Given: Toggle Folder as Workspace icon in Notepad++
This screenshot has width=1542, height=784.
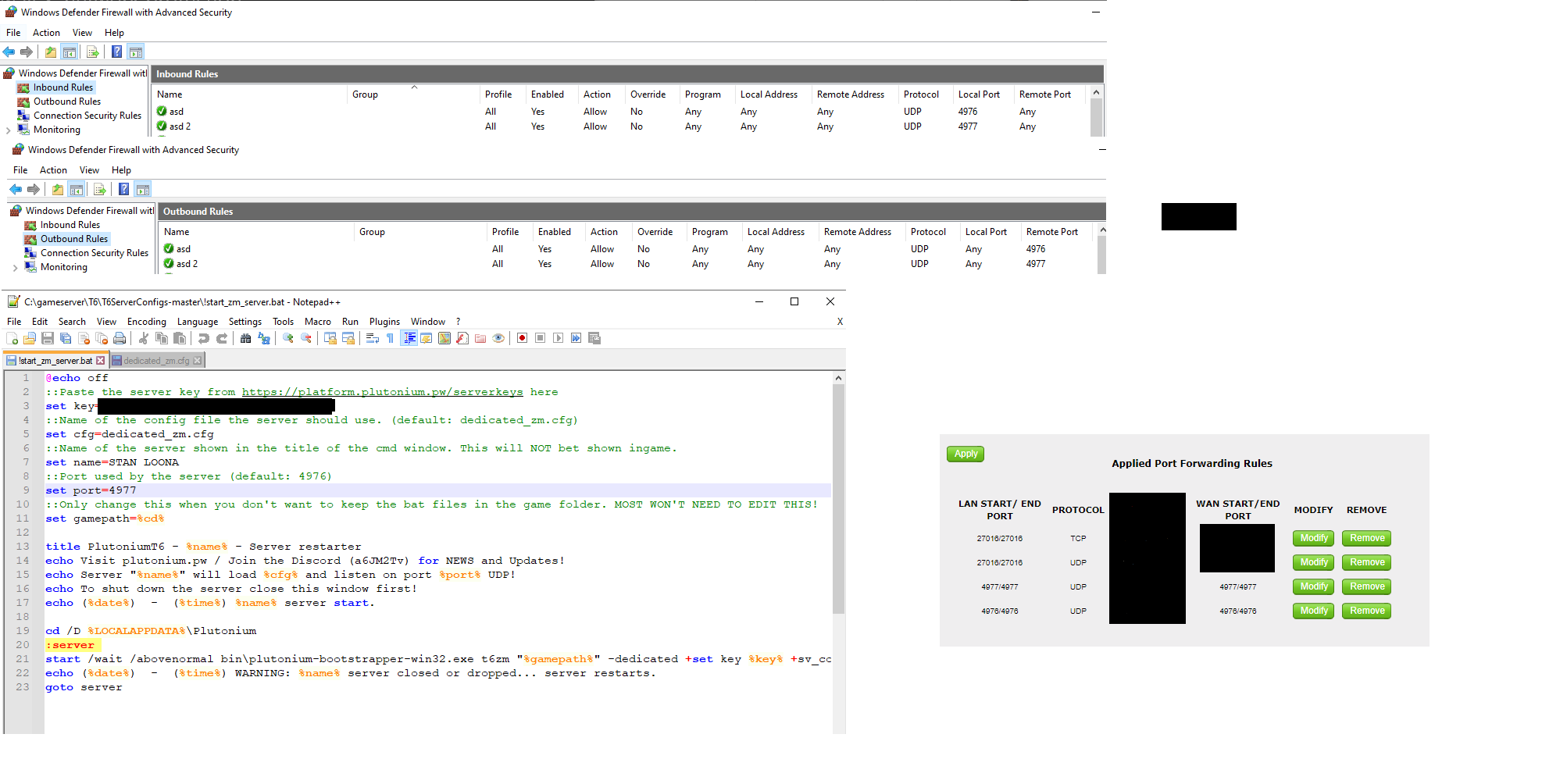Looking at the screenshot, I should tap(480, 338).
